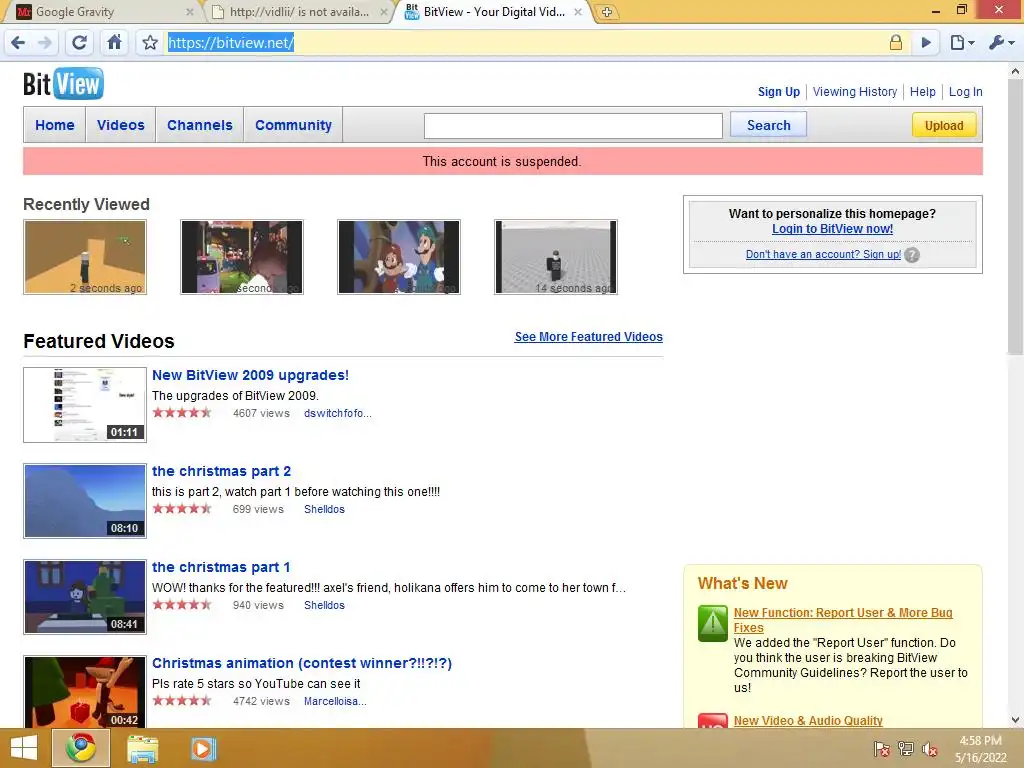The width and height of the screenshot is (1024, 768).
Task: Open the 01:11 video thumbnail
Action: click(x=85, y=405)
